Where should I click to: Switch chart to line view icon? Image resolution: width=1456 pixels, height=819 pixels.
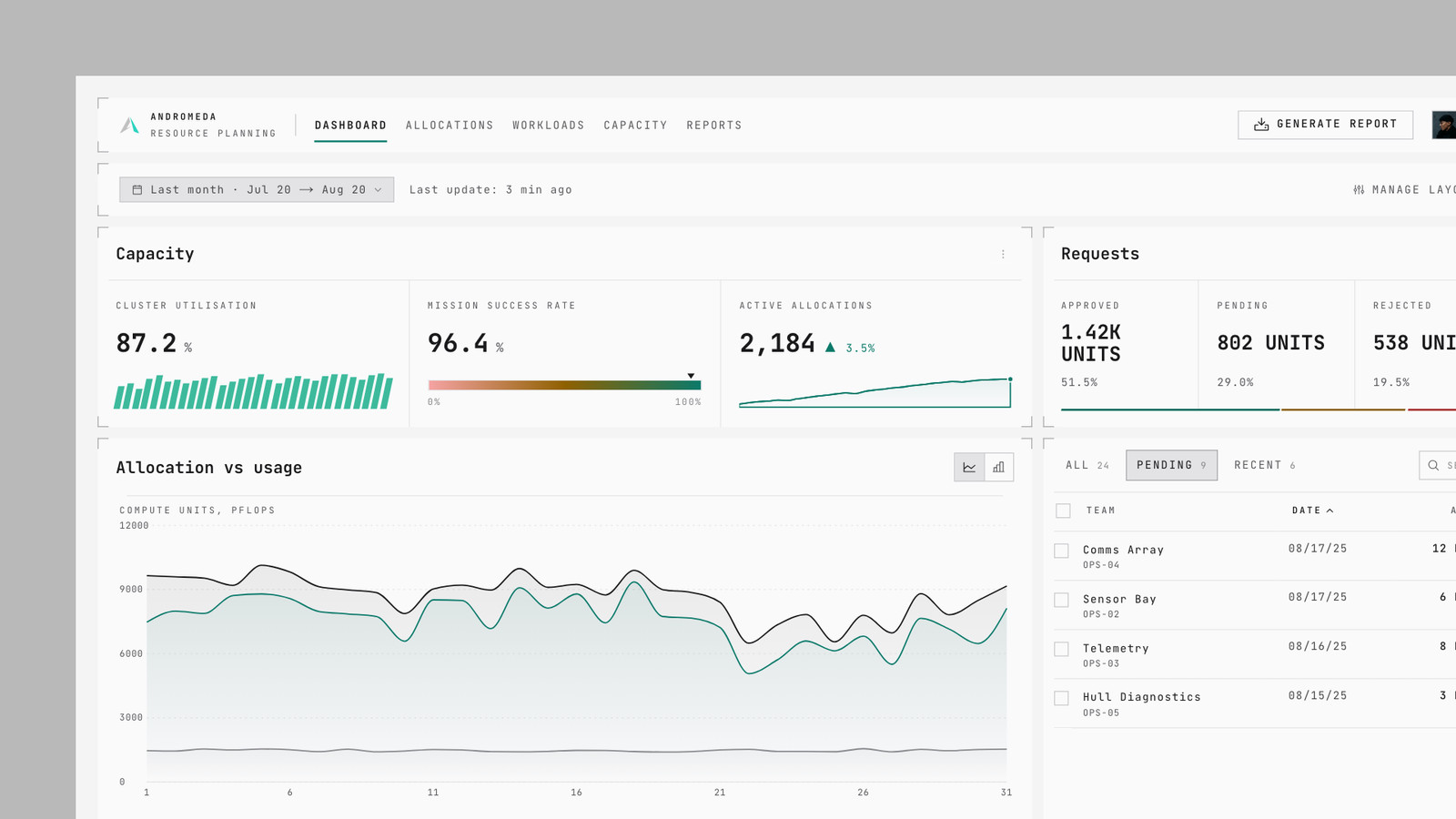969,467
